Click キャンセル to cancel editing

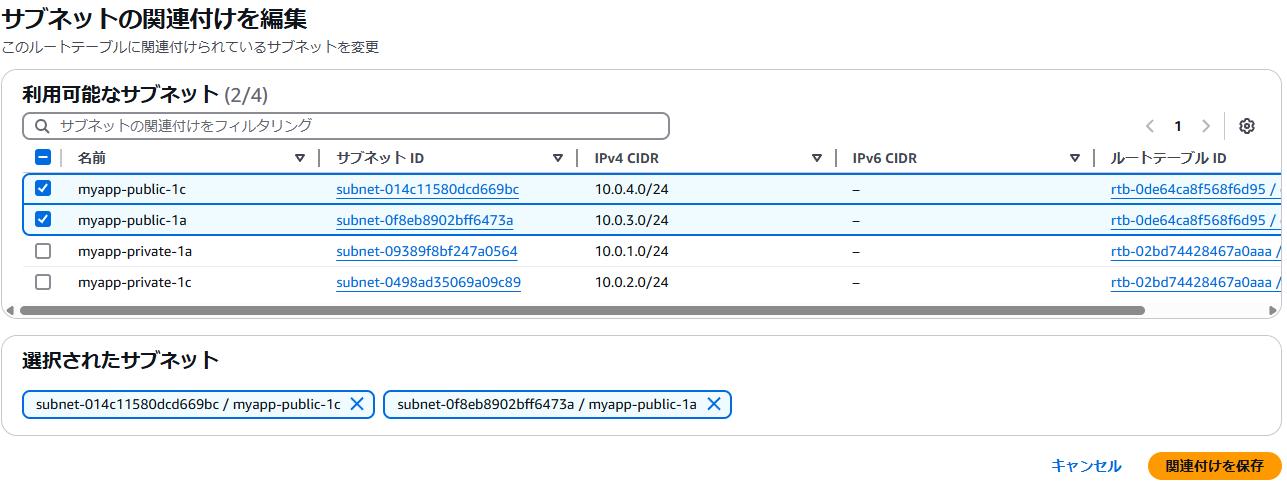point(1086,466)
